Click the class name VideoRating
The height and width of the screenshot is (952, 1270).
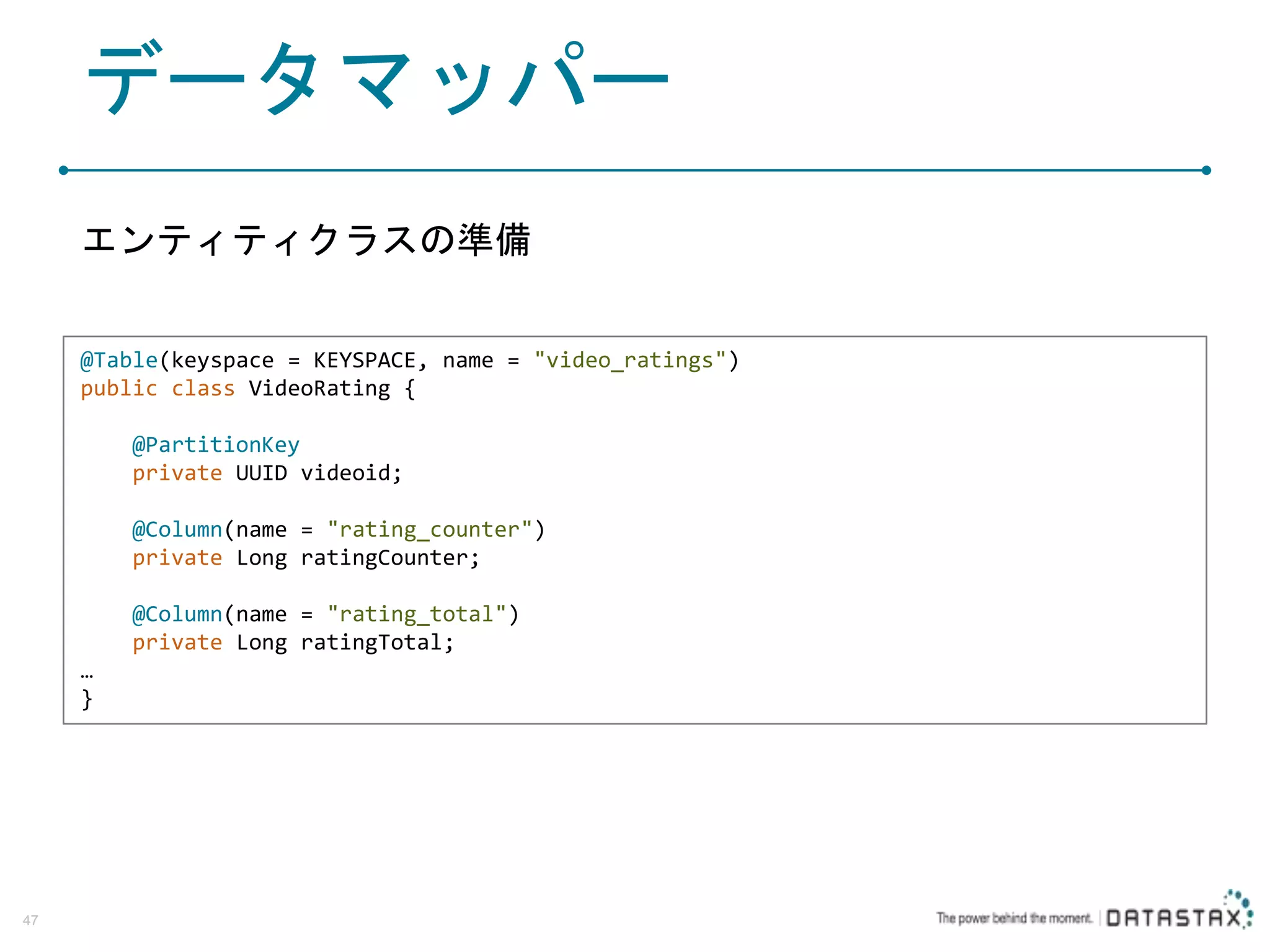point(319,389)
